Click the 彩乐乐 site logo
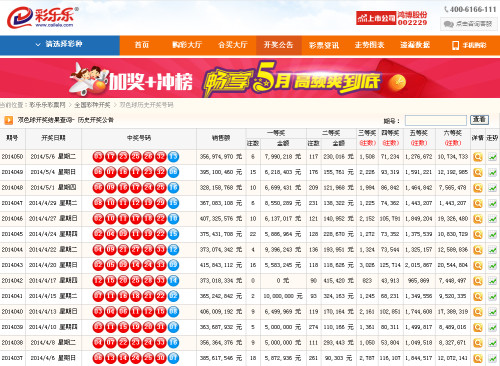The height and width of the screenshot is (366, 500). pos(43,17)
